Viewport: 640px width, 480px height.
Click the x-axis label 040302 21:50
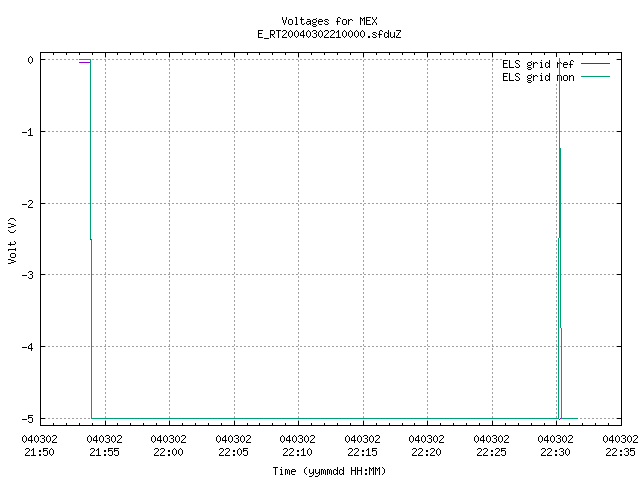click(x=40, y=446)
